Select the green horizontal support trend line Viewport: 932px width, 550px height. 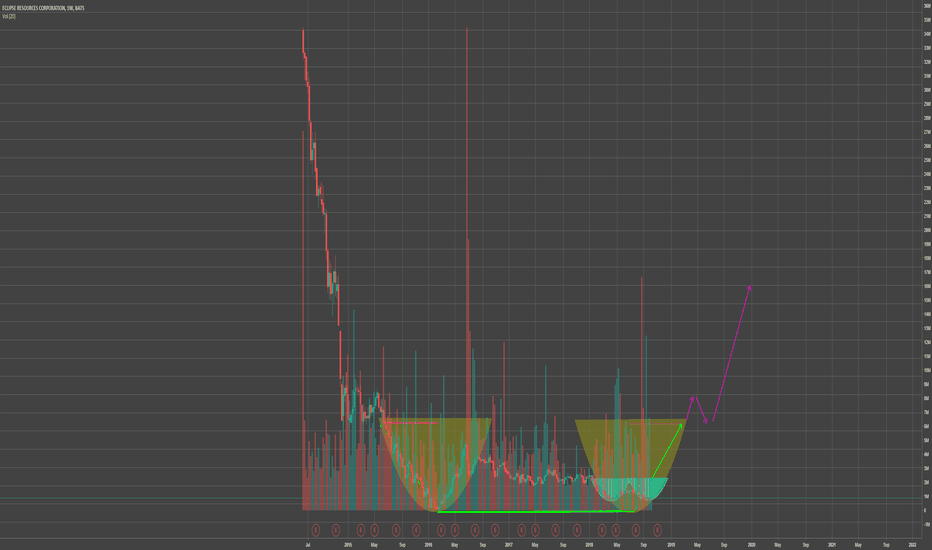point(535,511)
